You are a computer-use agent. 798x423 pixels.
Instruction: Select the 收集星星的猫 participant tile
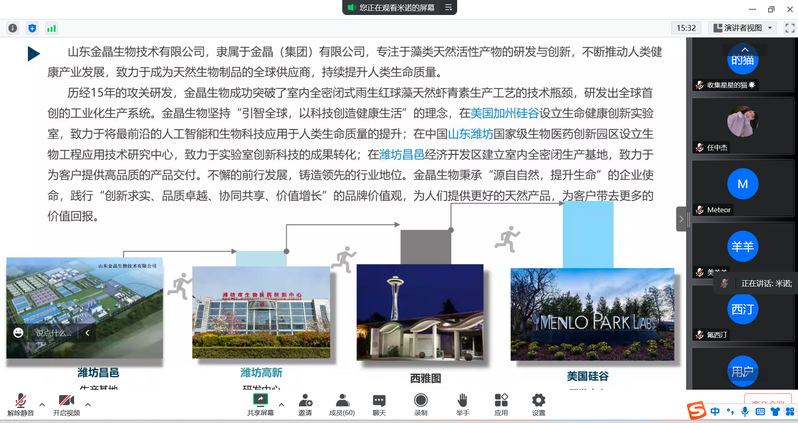743,65
